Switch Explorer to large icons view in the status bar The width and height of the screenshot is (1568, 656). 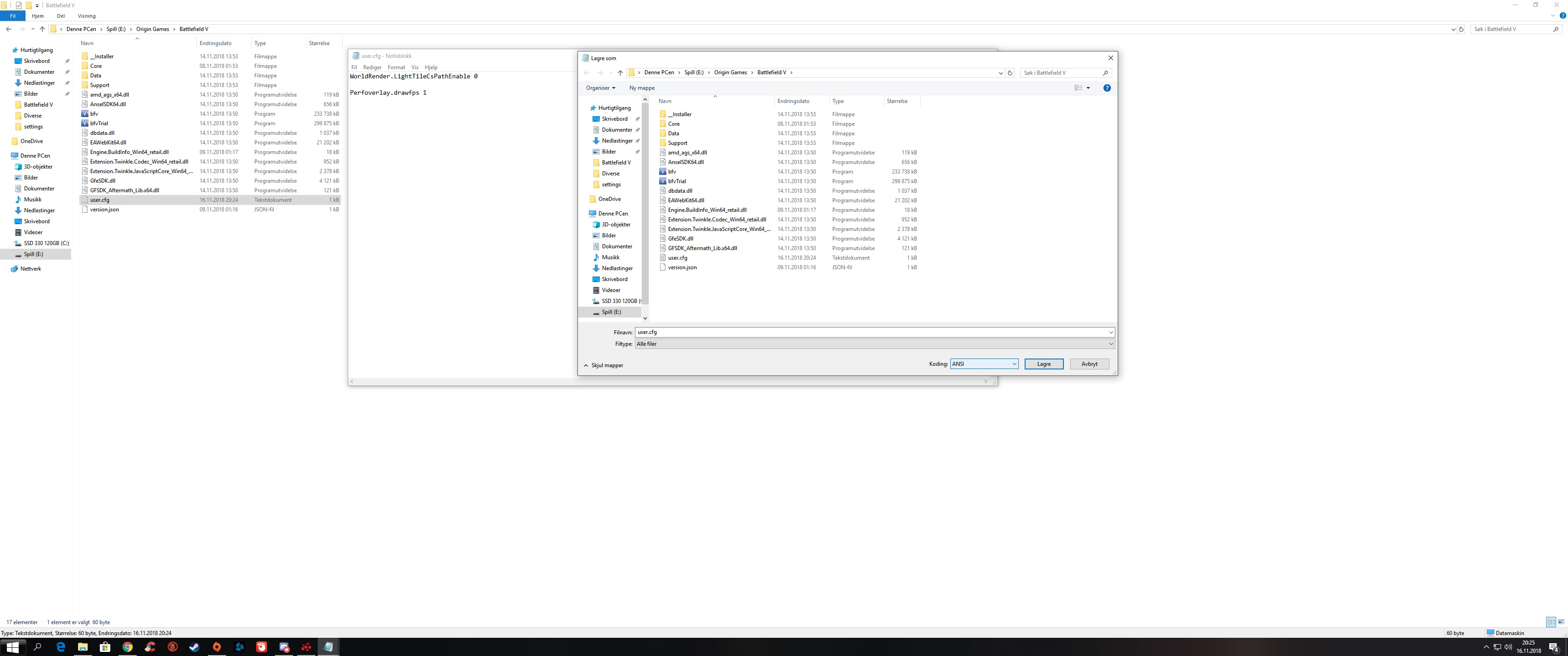click(1561, 622)
